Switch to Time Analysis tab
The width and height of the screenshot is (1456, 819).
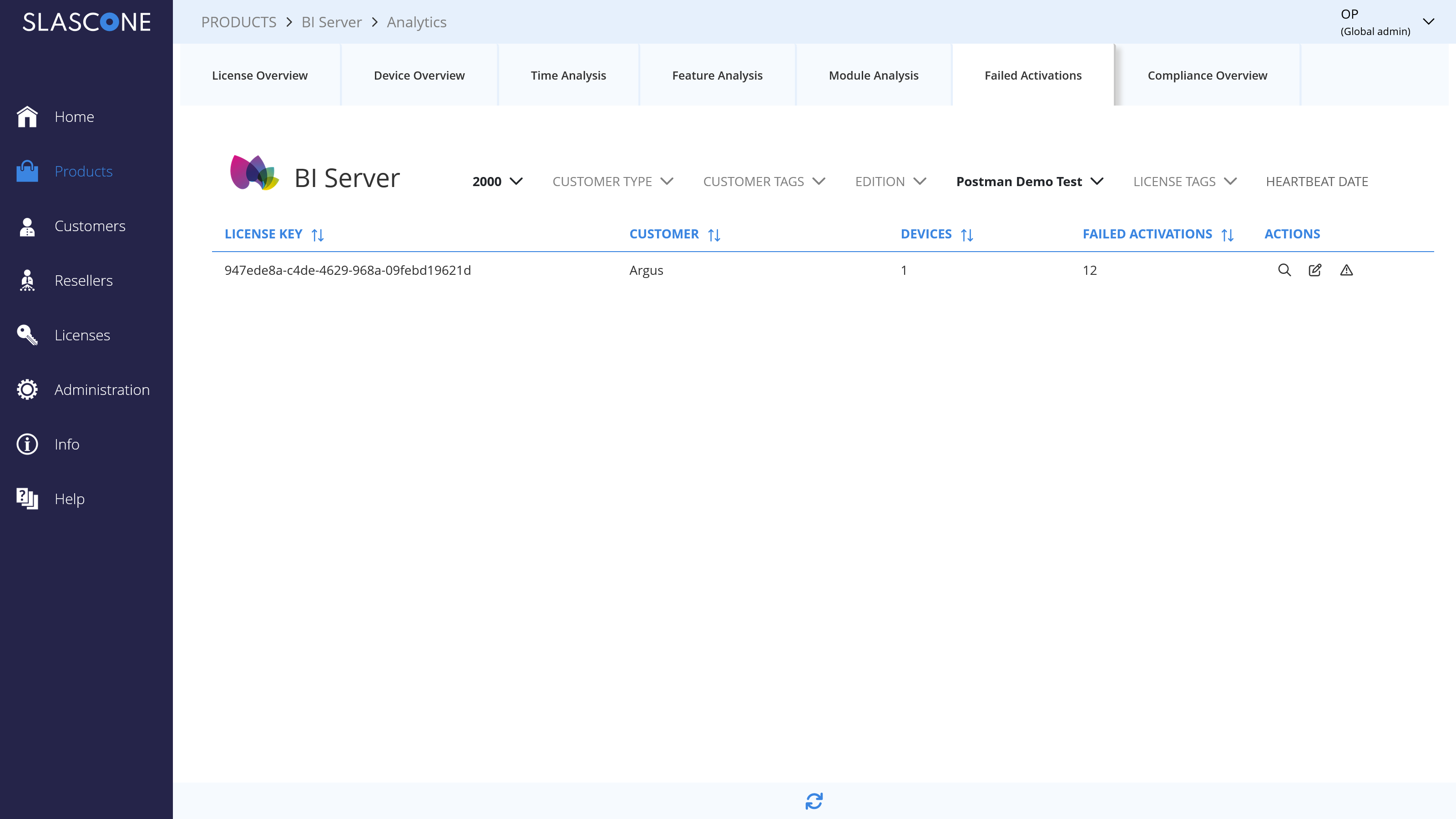[x=568, y=75]
